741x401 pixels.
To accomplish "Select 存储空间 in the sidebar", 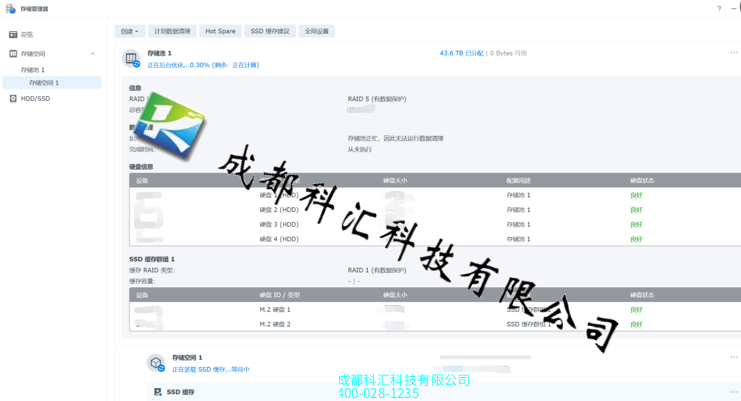I will (x=33, y=54).
